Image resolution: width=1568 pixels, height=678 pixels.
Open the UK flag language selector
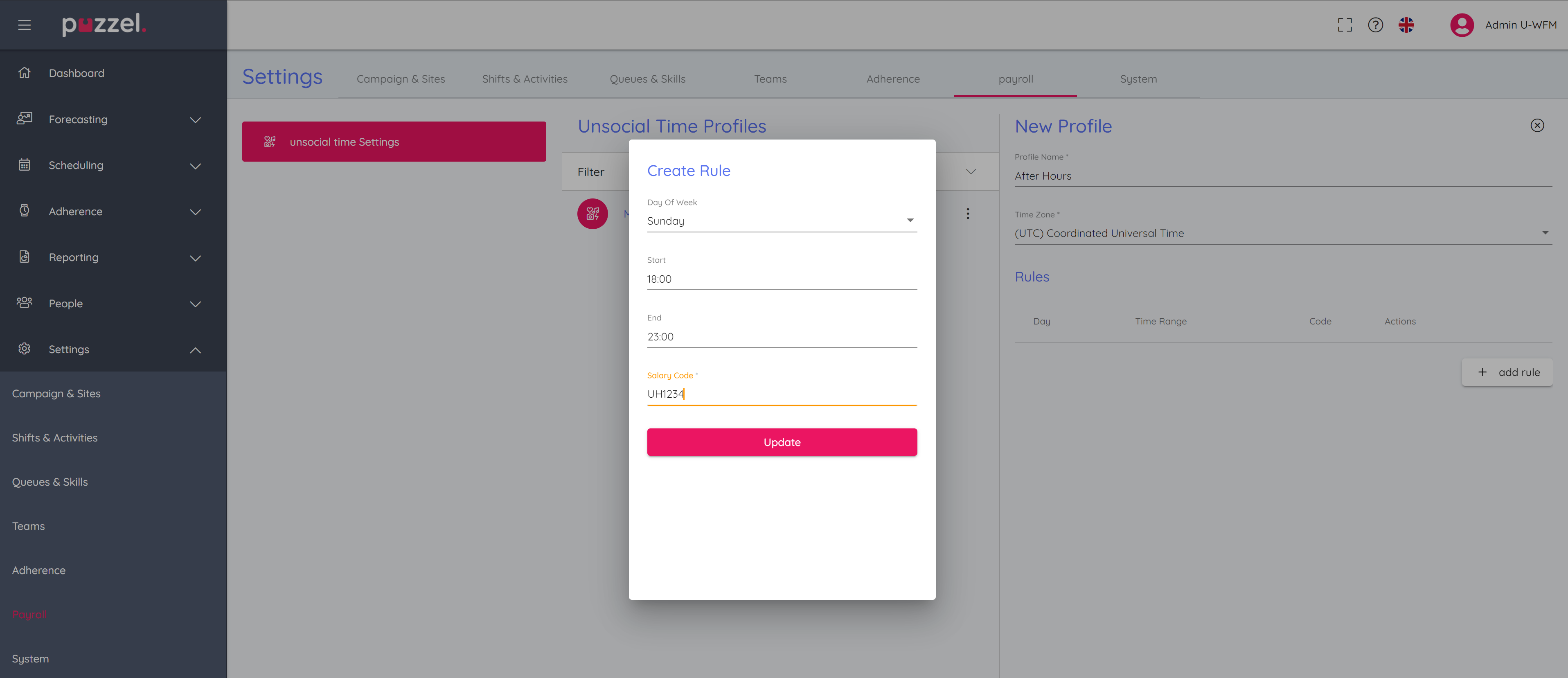[x=1406, y=25]
